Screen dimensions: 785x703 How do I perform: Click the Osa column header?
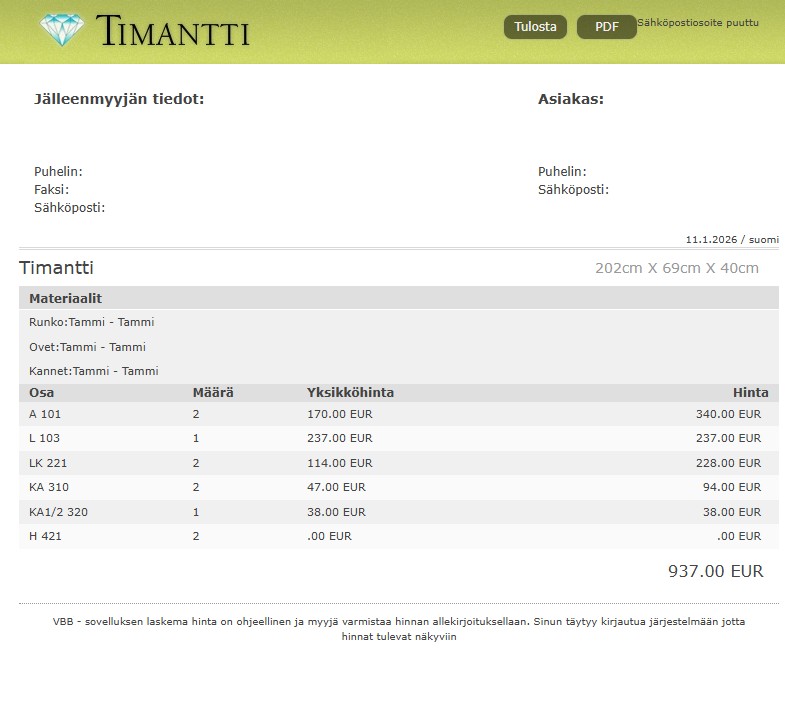point(41,393)
